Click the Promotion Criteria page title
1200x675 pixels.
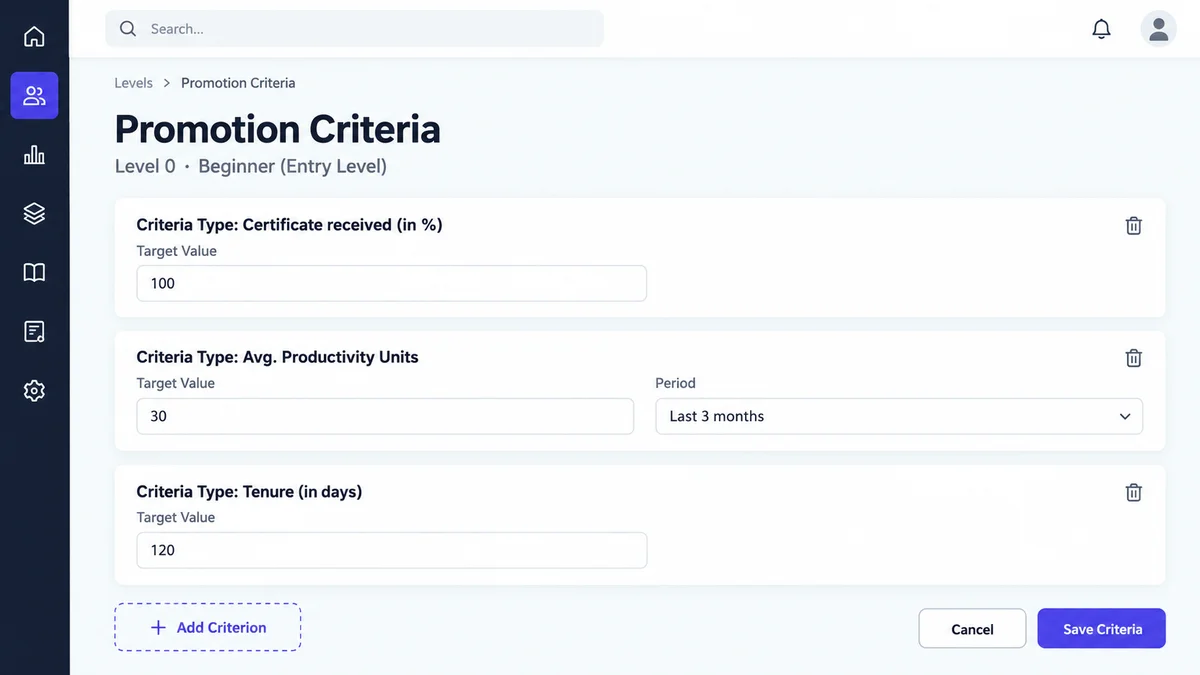[x=278, y=129]
